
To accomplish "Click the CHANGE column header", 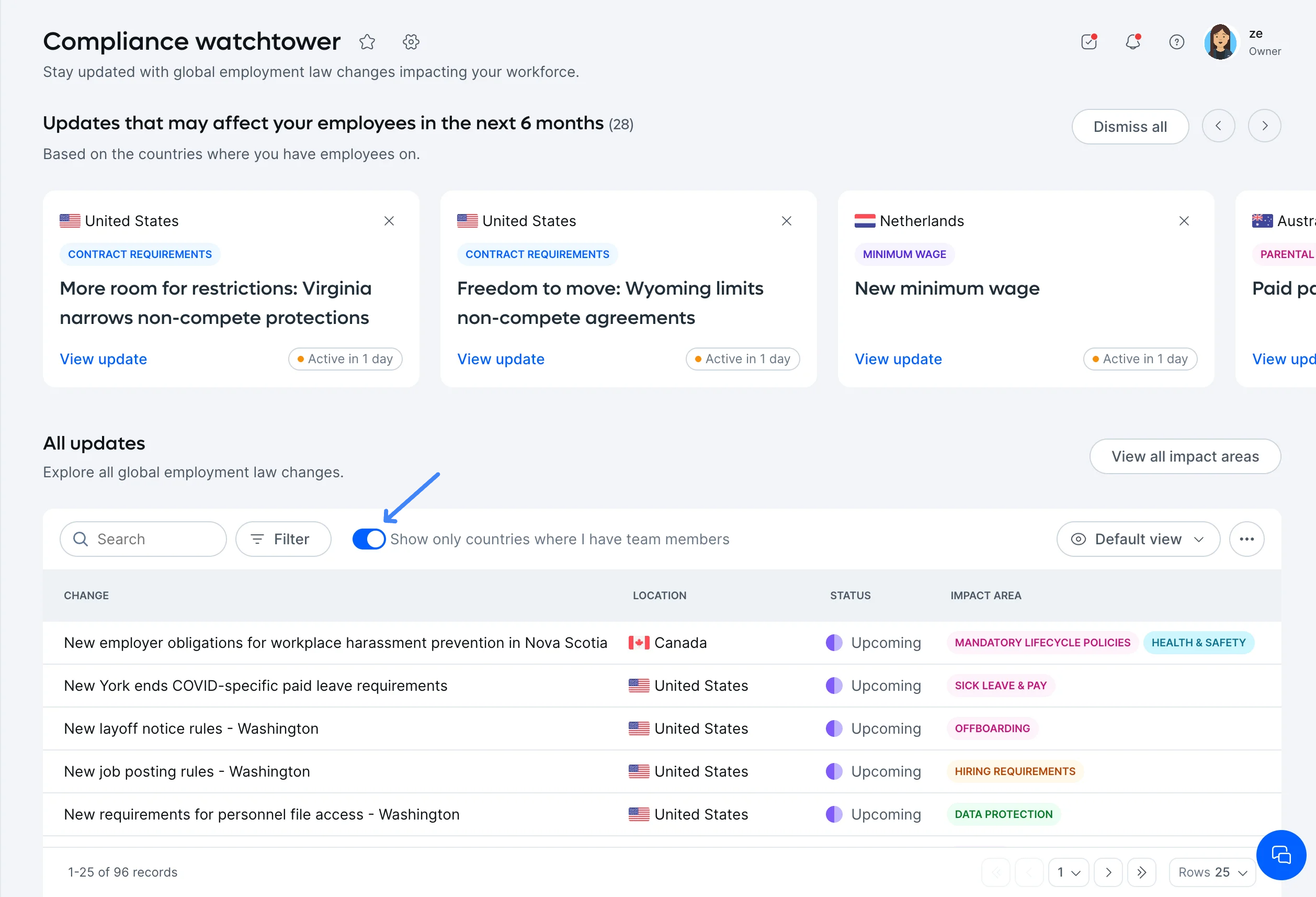I will [x=86, y=596].
